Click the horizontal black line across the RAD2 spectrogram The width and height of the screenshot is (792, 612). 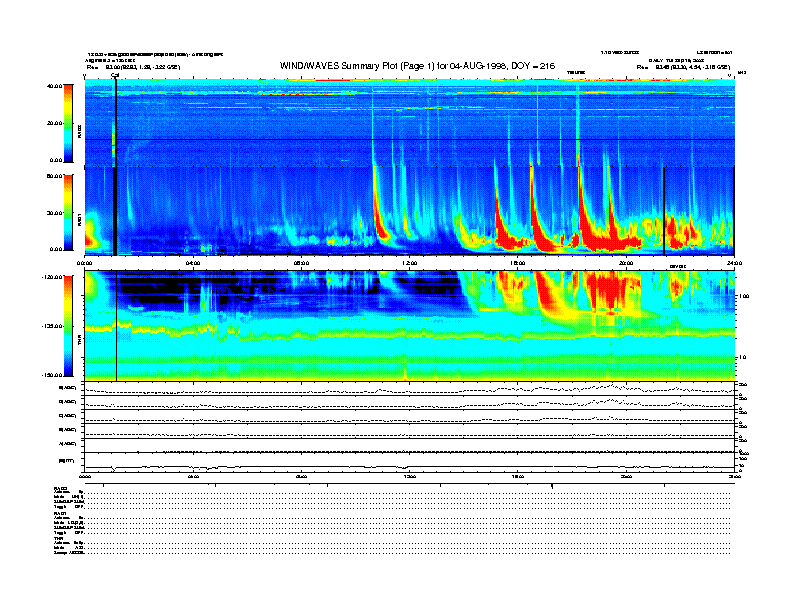tap(409, 139)
